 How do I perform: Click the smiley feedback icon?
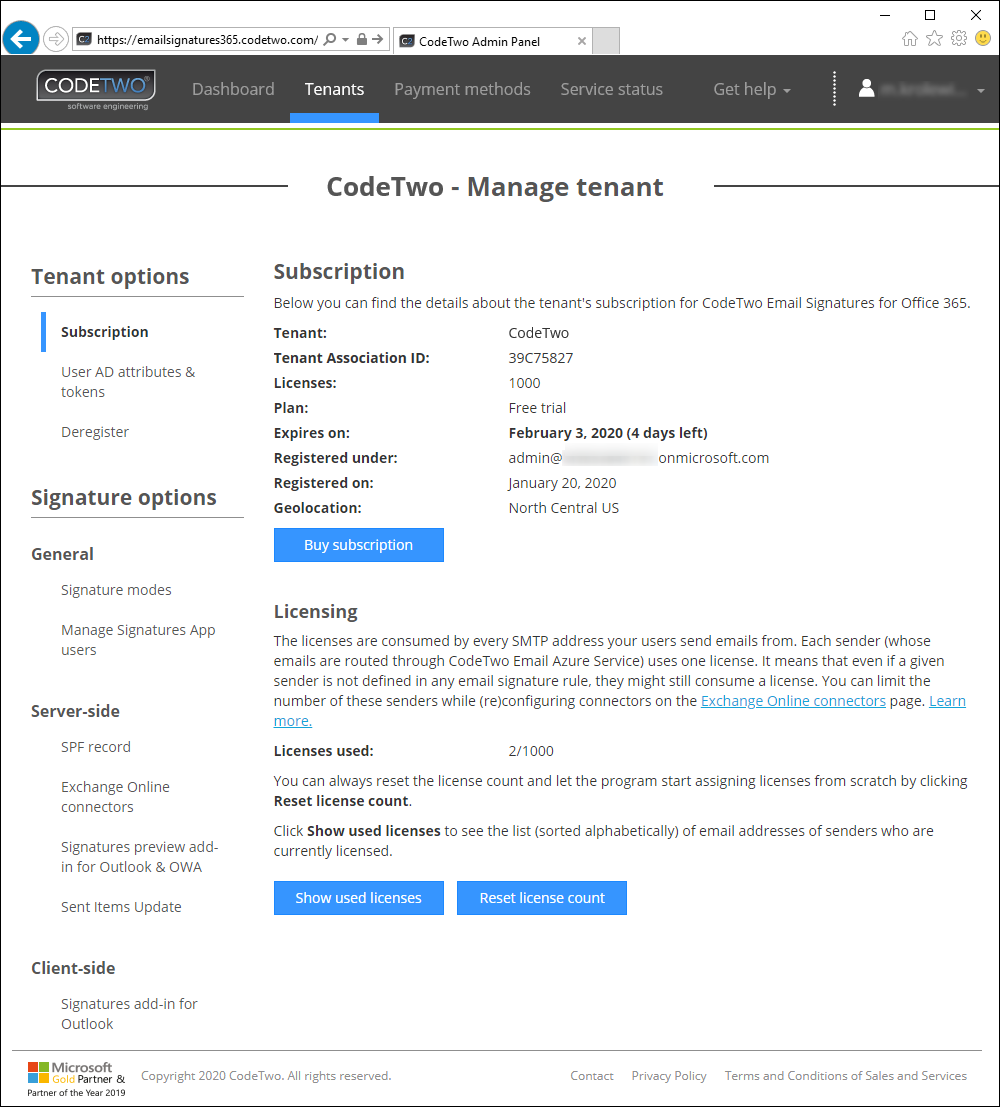pos(982,38)
